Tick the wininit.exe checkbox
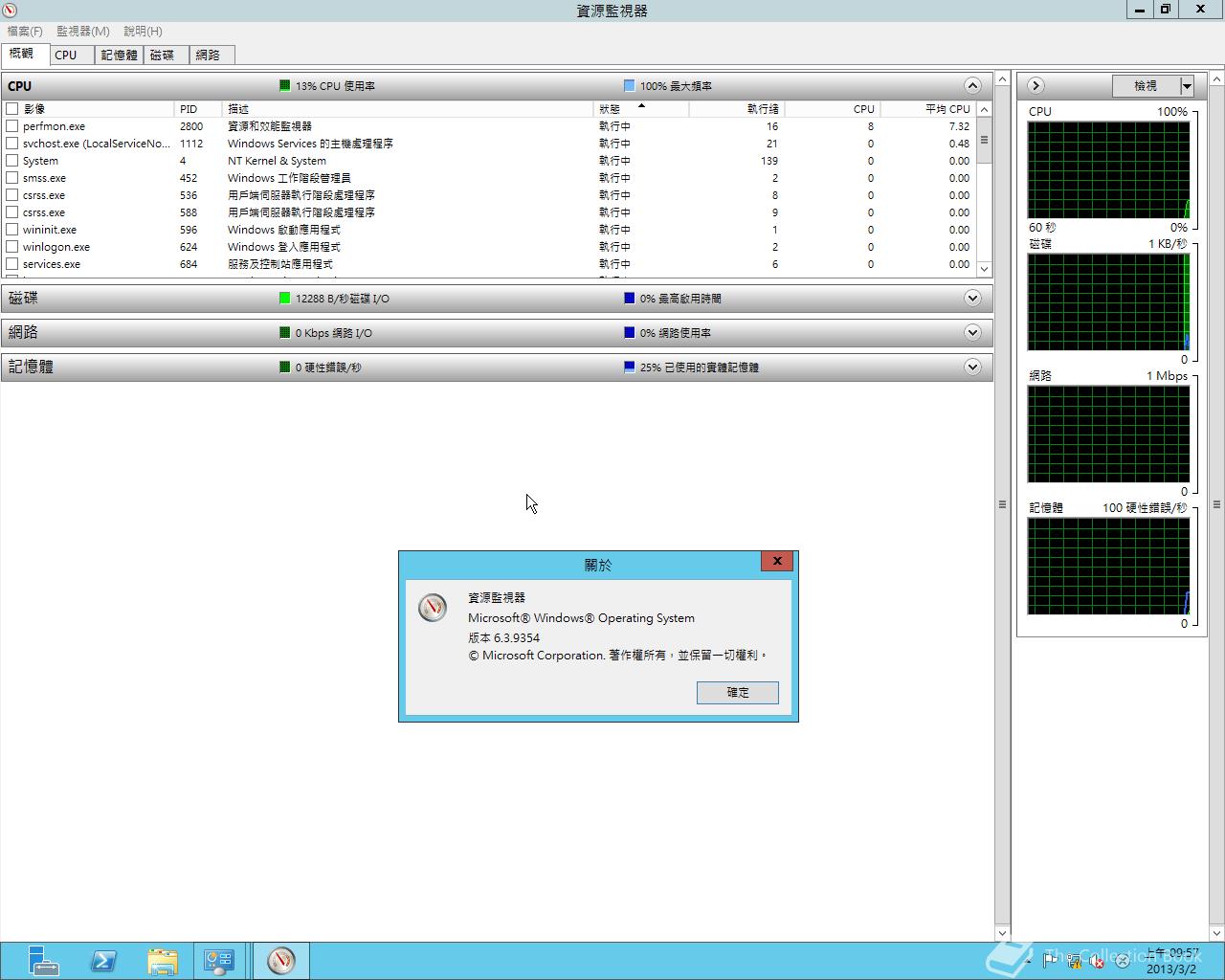This screenshot has height=980, width=1225. click(12, 230)
